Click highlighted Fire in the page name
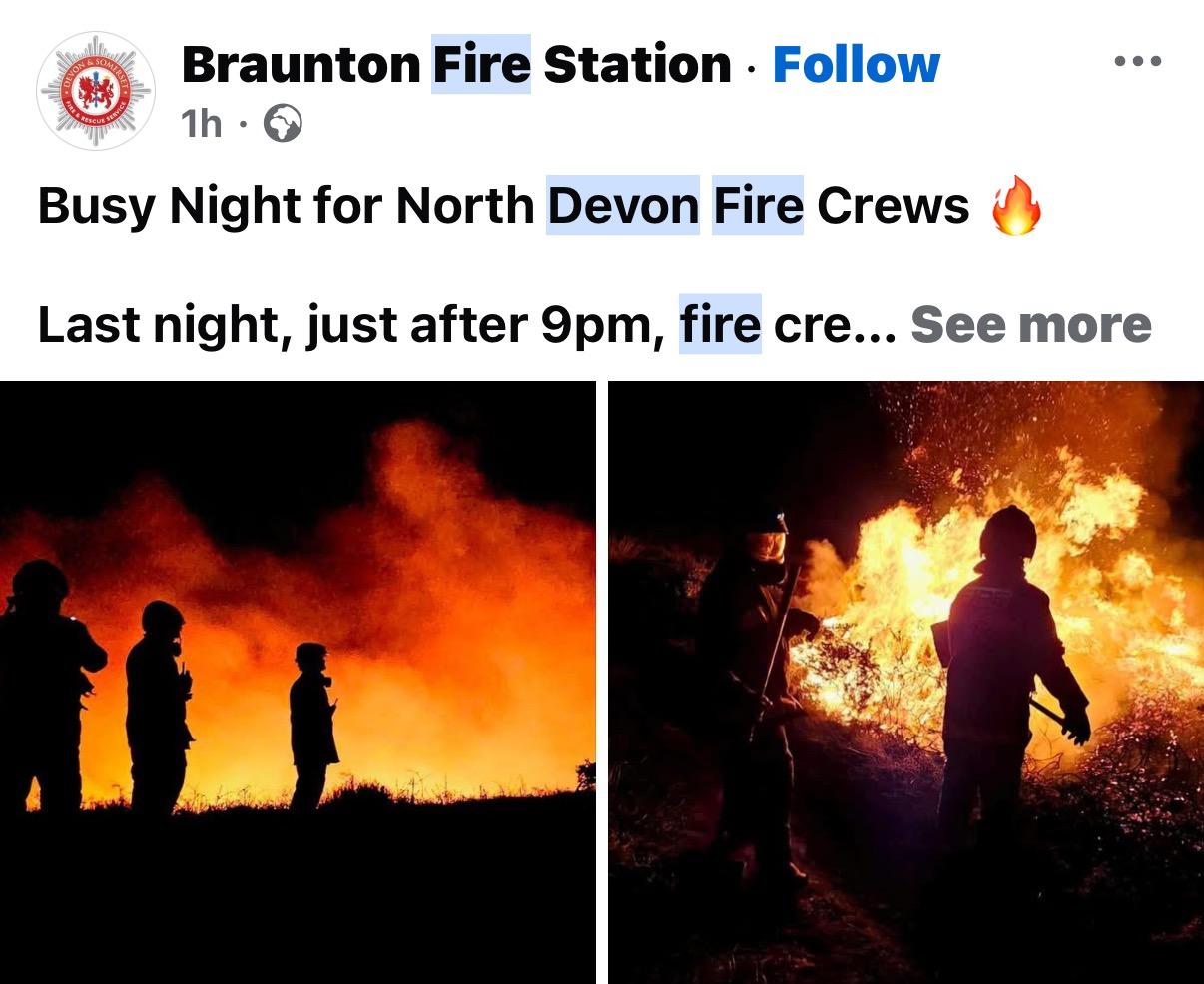This screenshot has height=984, width=1204. [x=481, y=65]
